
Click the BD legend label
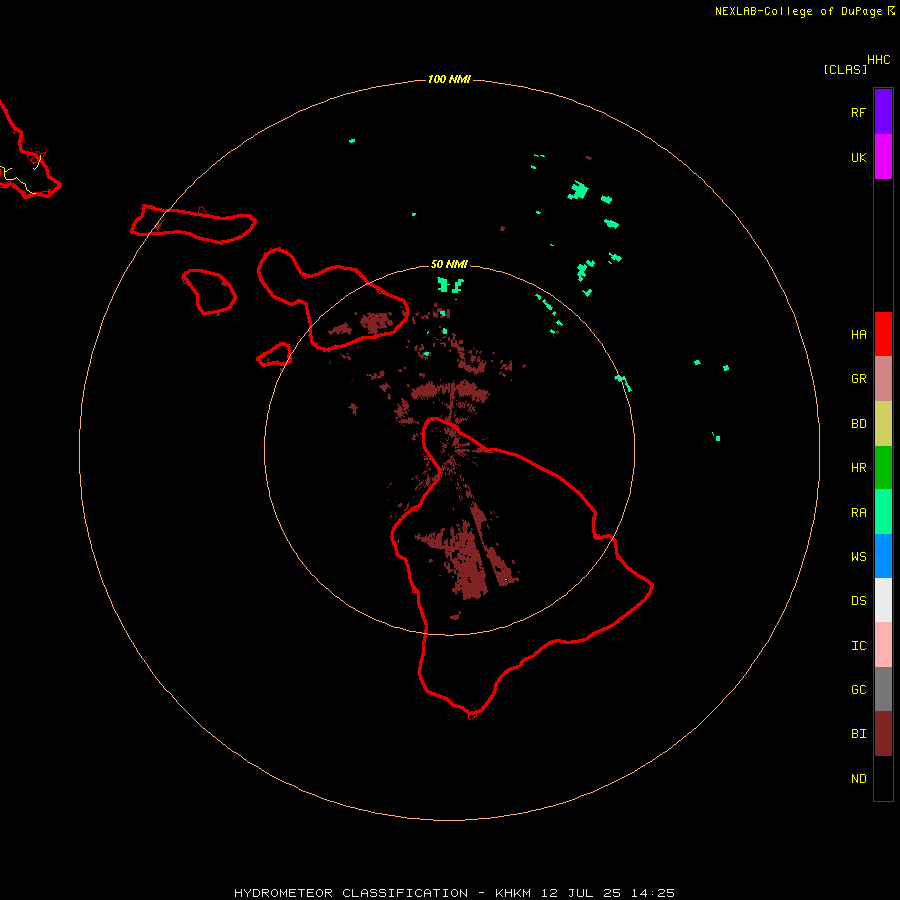[x=858, y=423]
